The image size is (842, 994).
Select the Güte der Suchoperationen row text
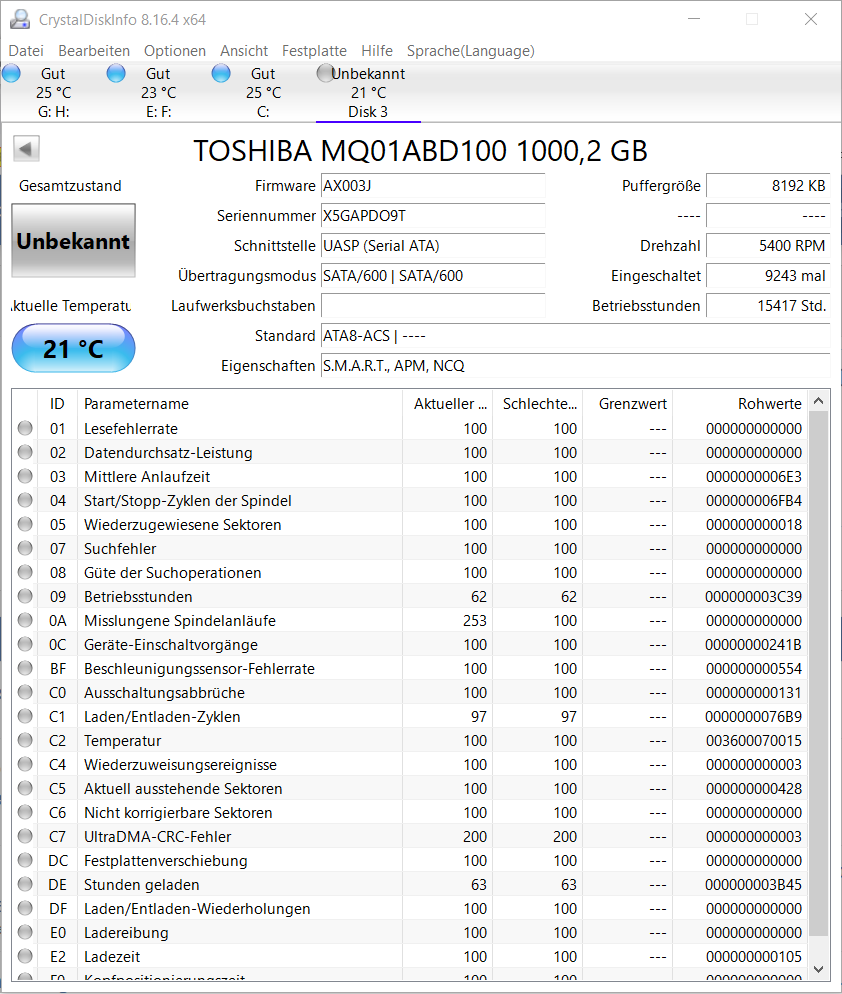coord(172,572)
